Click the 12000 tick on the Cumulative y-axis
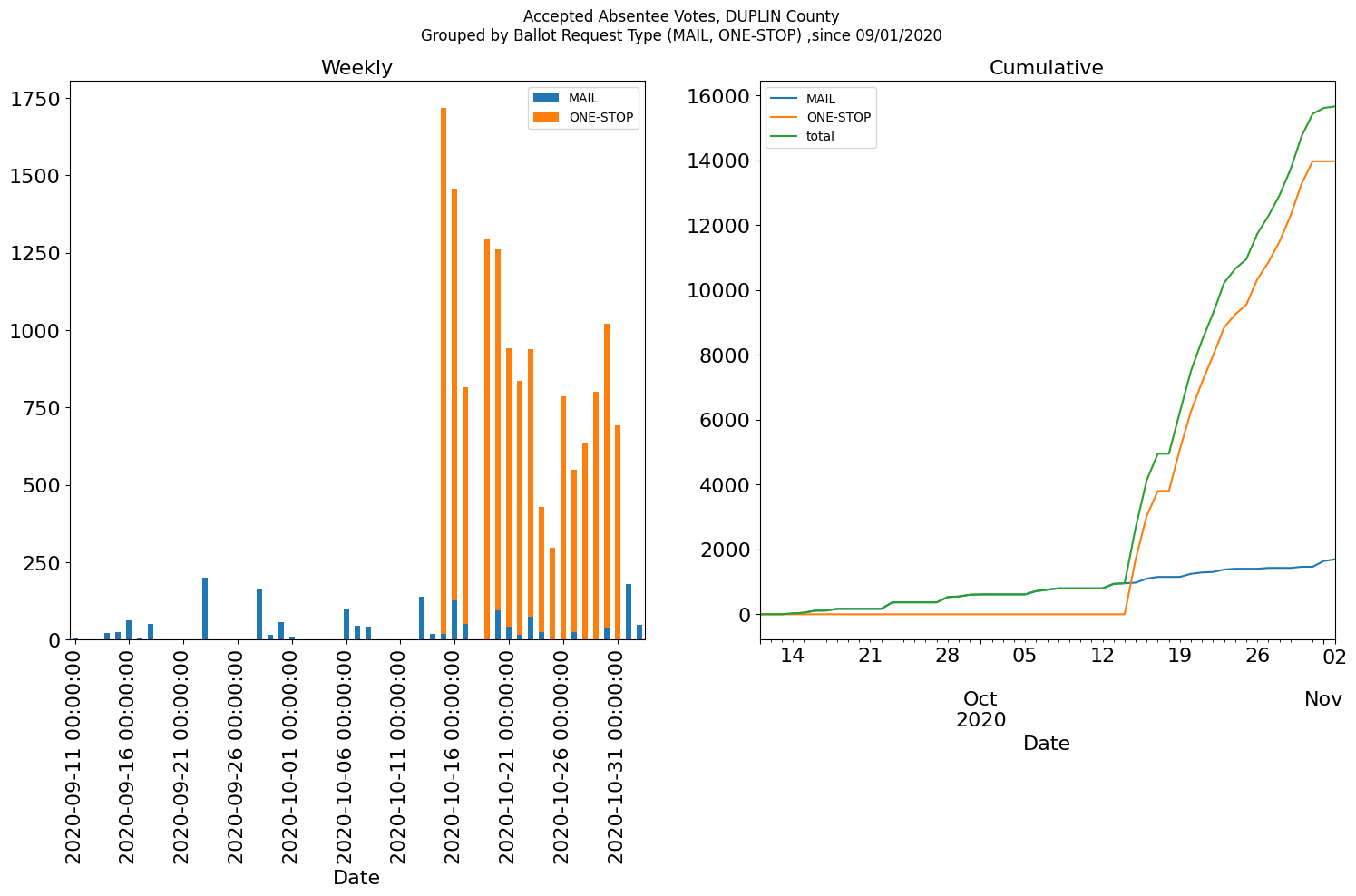The image size is (1356, 896). tap(718, 226)
